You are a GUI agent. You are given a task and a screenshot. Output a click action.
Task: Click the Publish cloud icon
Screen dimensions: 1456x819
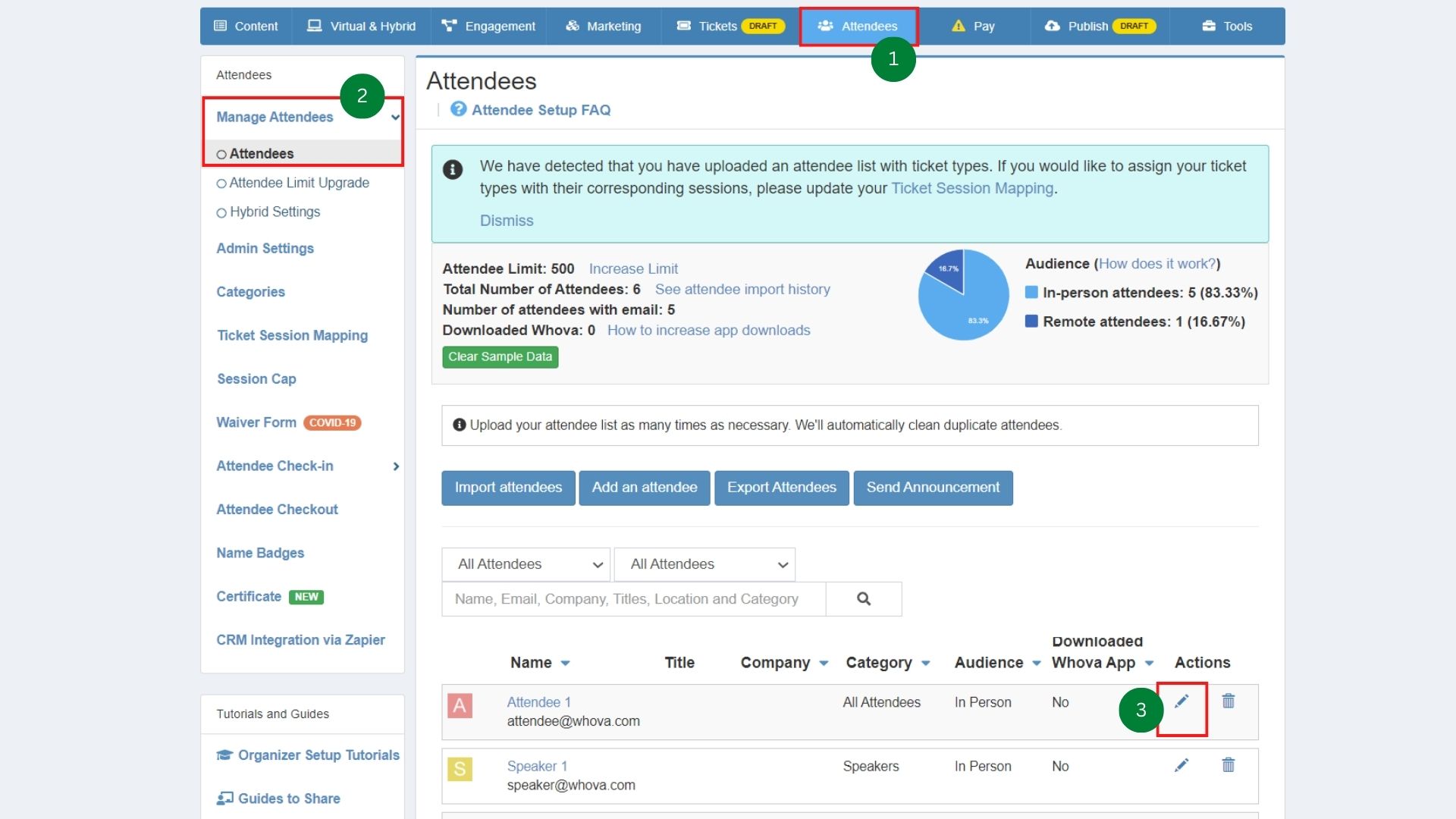pos(1052,25)
